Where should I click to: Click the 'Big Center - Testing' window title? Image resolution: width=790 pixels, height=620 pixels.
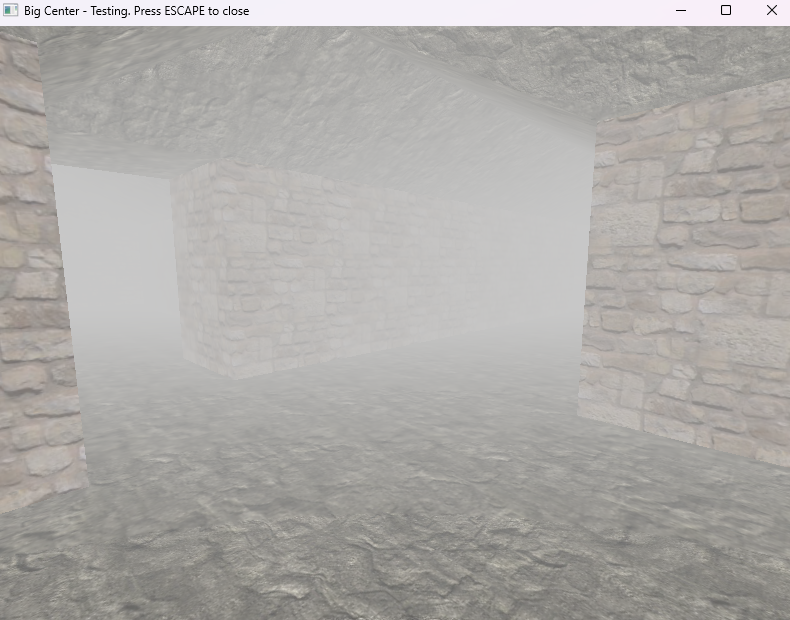[137, 11]
